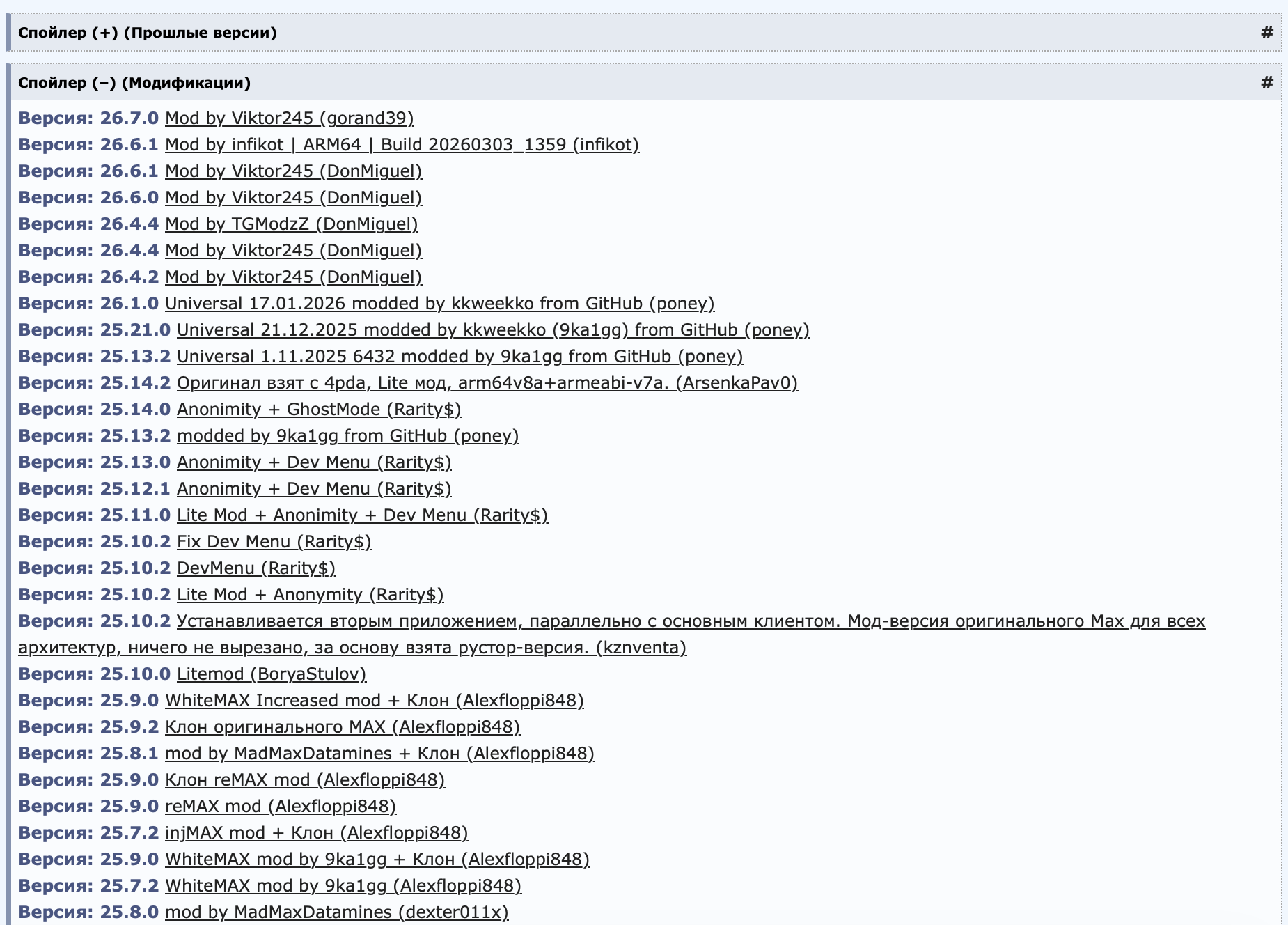Open the kznventa second-app mod link

coord(690,621)
